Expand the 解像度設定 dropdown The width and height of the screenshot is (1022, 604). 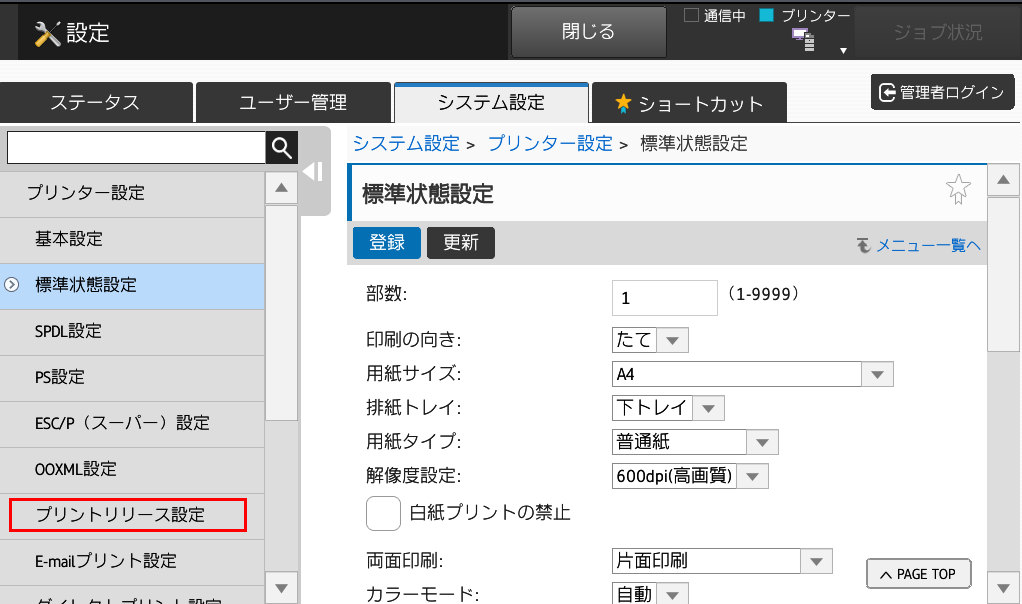[690, 476]
